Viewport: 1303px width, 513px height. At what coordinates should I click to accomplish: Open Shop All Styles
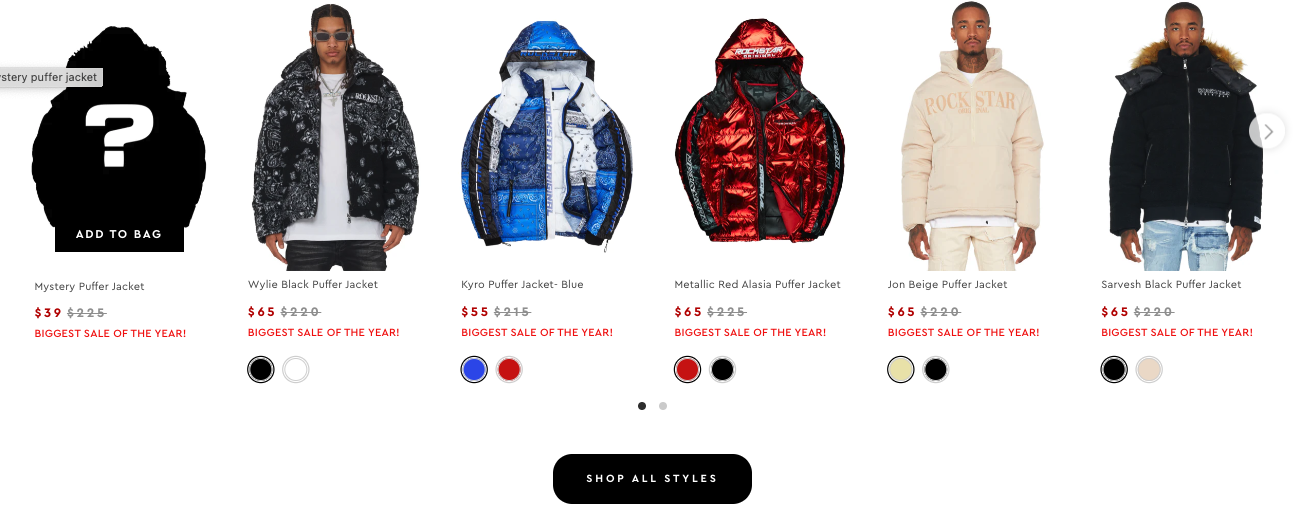coord(652,478)
